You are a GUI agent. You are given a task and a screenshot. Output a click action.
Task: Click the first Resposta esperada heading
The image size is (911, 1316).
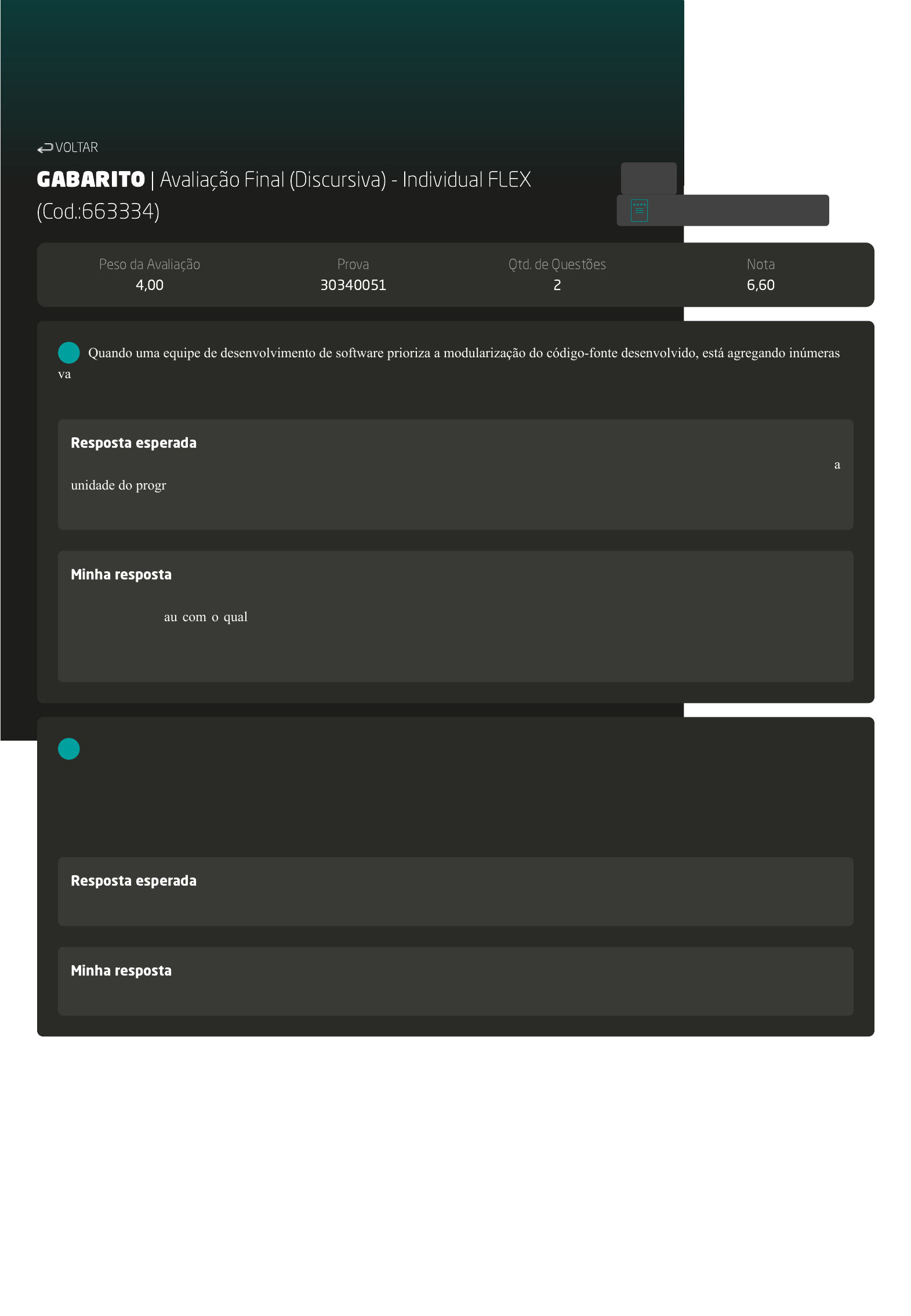click(133, 443)
